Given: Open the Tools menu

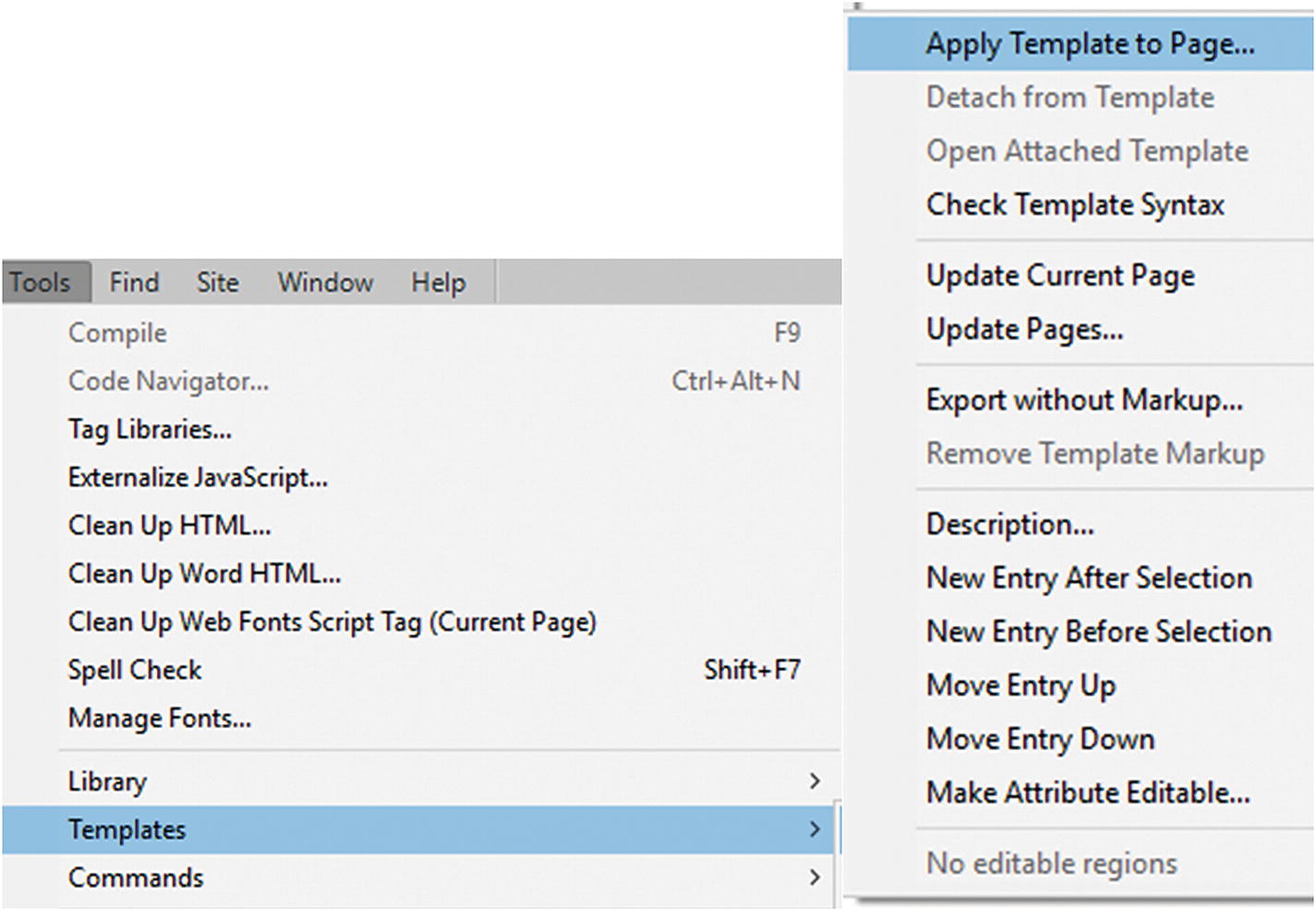Looking at the screenshot, I should coord(41,282).
